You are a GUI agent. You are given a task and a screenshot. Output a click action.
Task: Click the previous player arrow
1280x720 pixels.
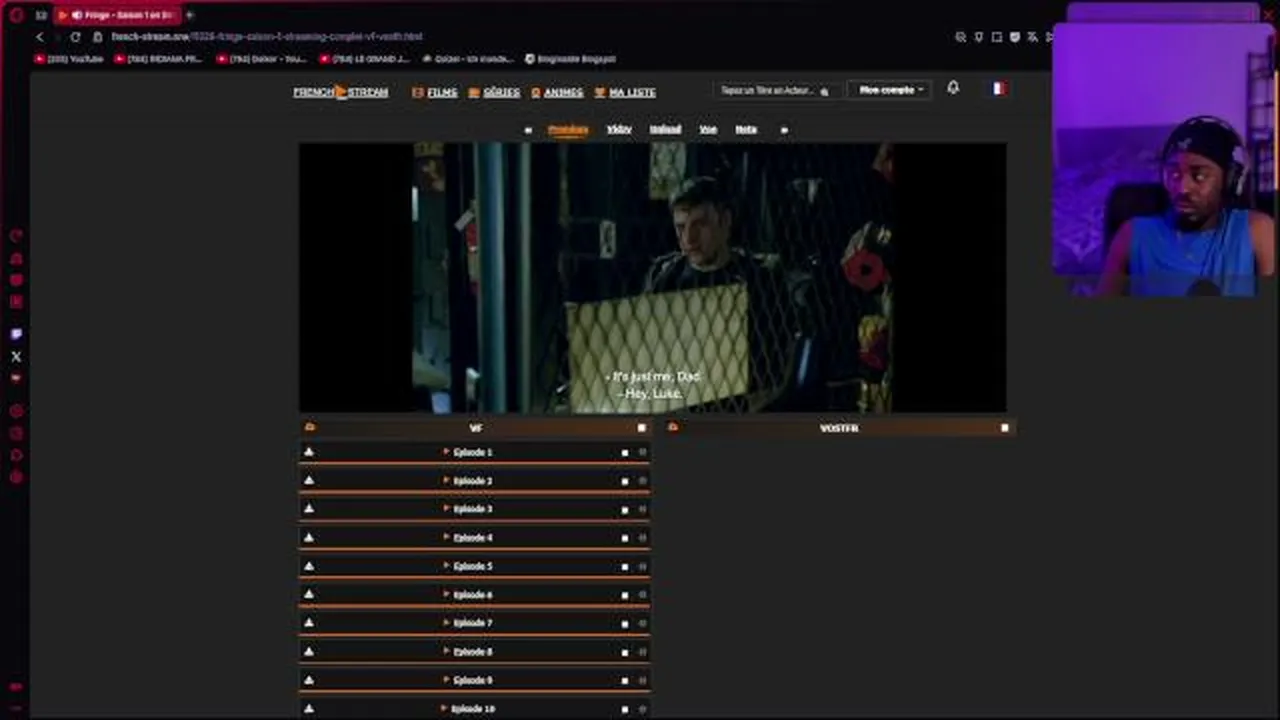pos(528,130)
